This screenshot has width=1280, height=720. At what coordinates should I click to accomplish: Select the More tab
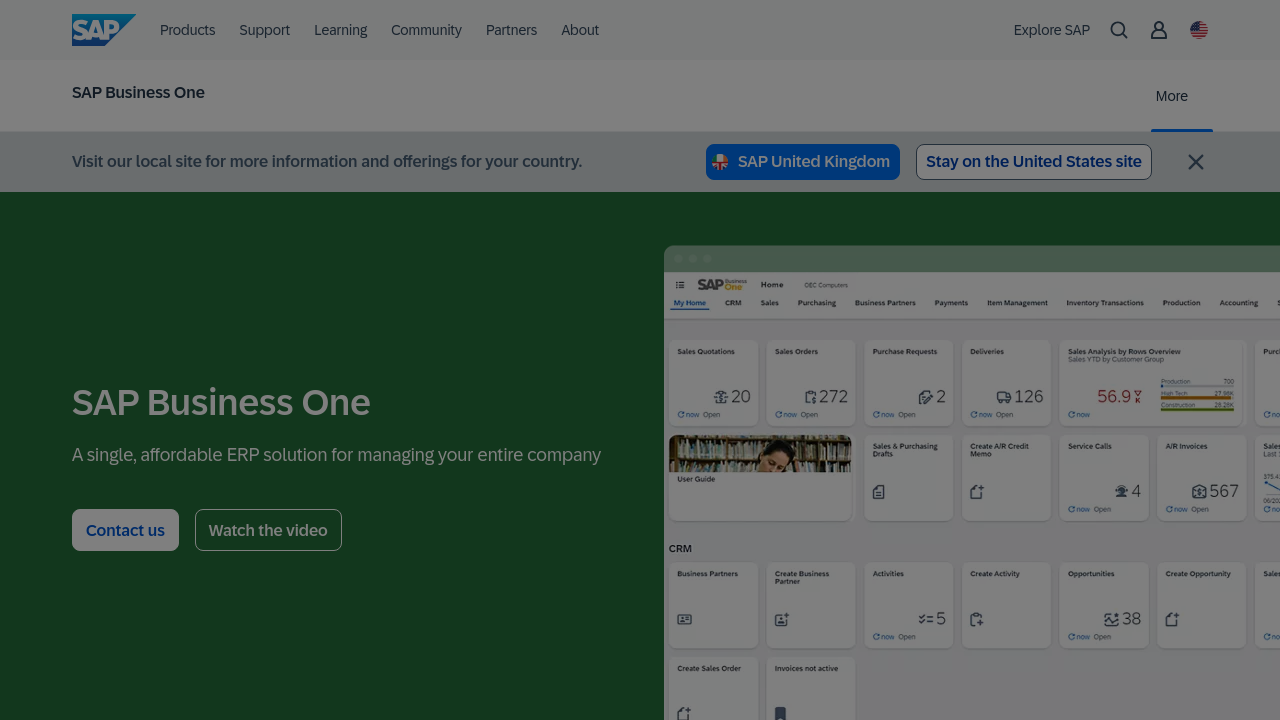pyautogui.click(x=1171, y=96)
